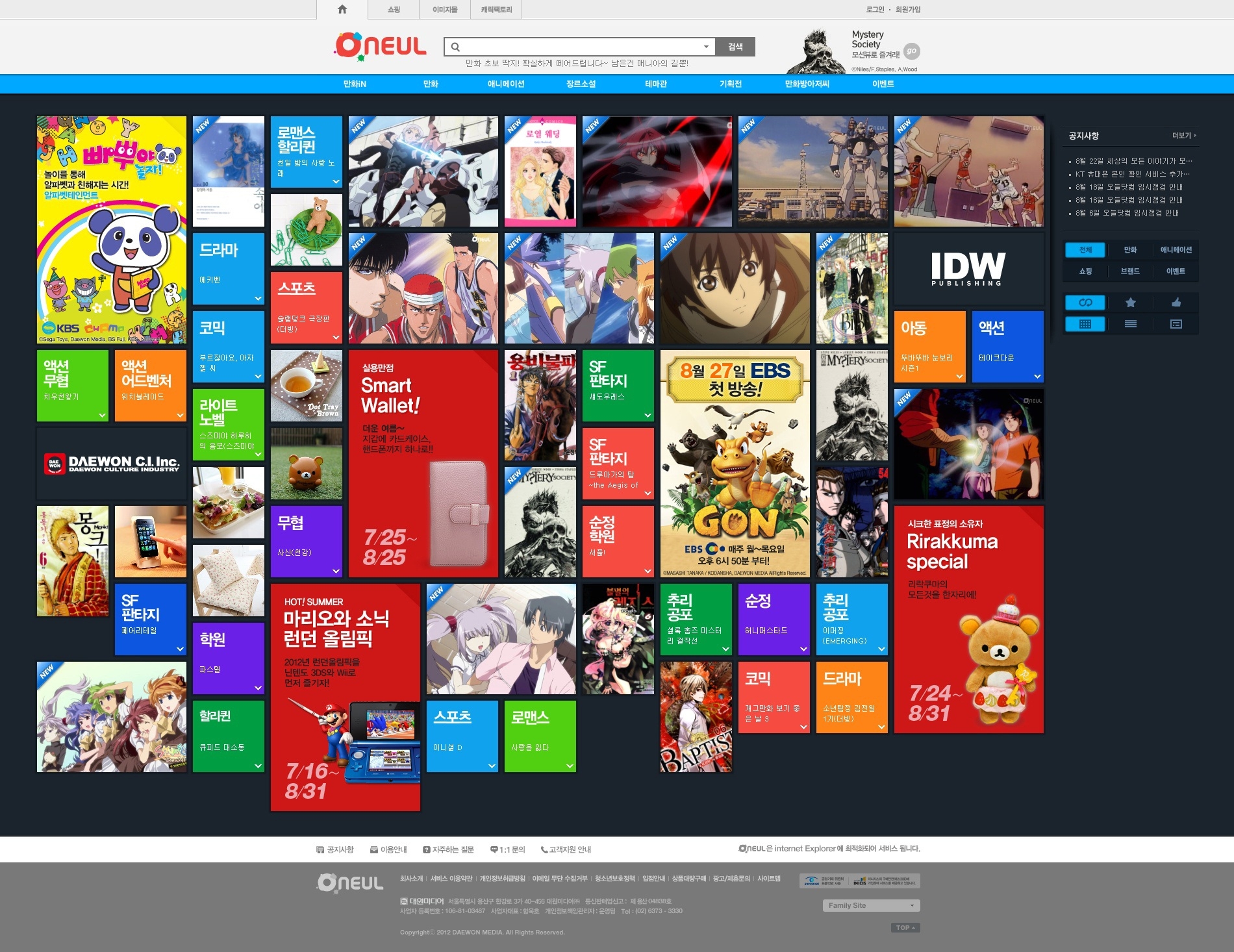Click the red Smart Wallet banner
Screen dimensions: 1234x952
click(x=423, y=464)
